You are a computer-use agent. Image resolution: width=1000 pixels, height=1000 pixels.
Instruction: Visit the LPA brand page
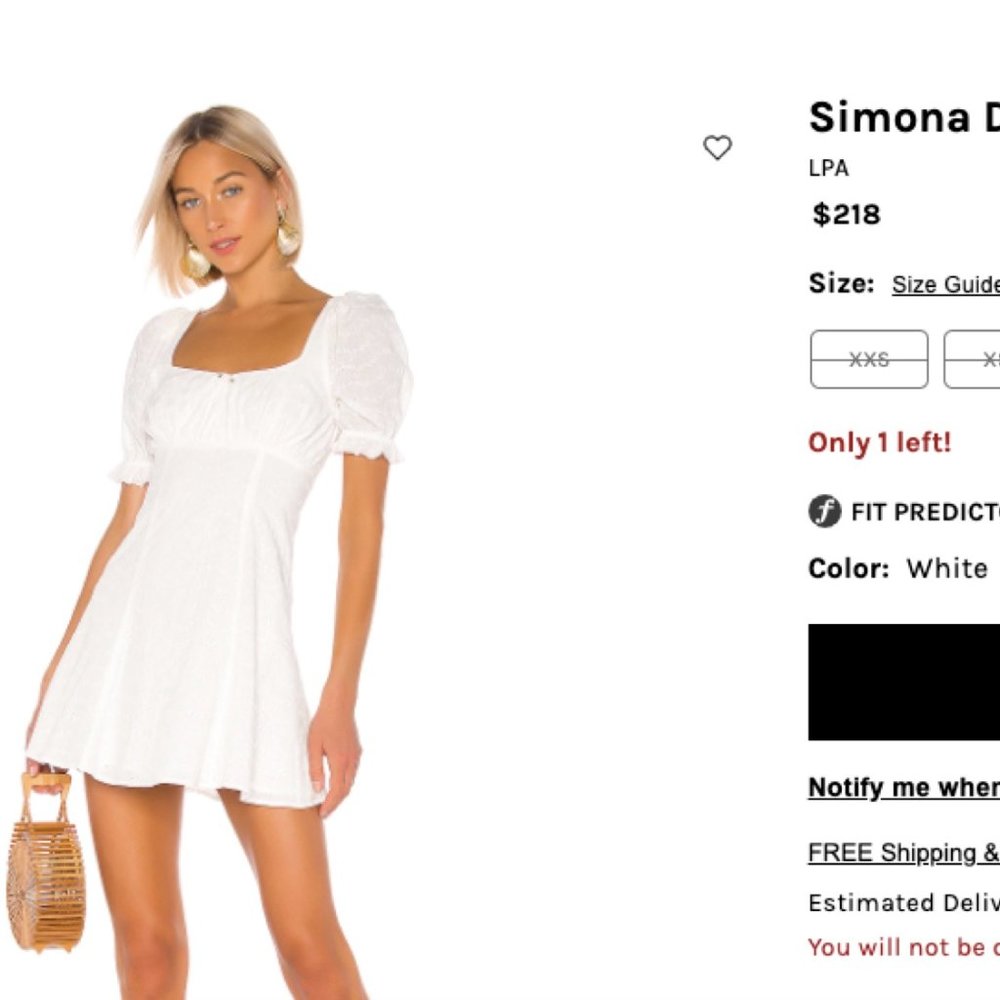coord(827,168)
